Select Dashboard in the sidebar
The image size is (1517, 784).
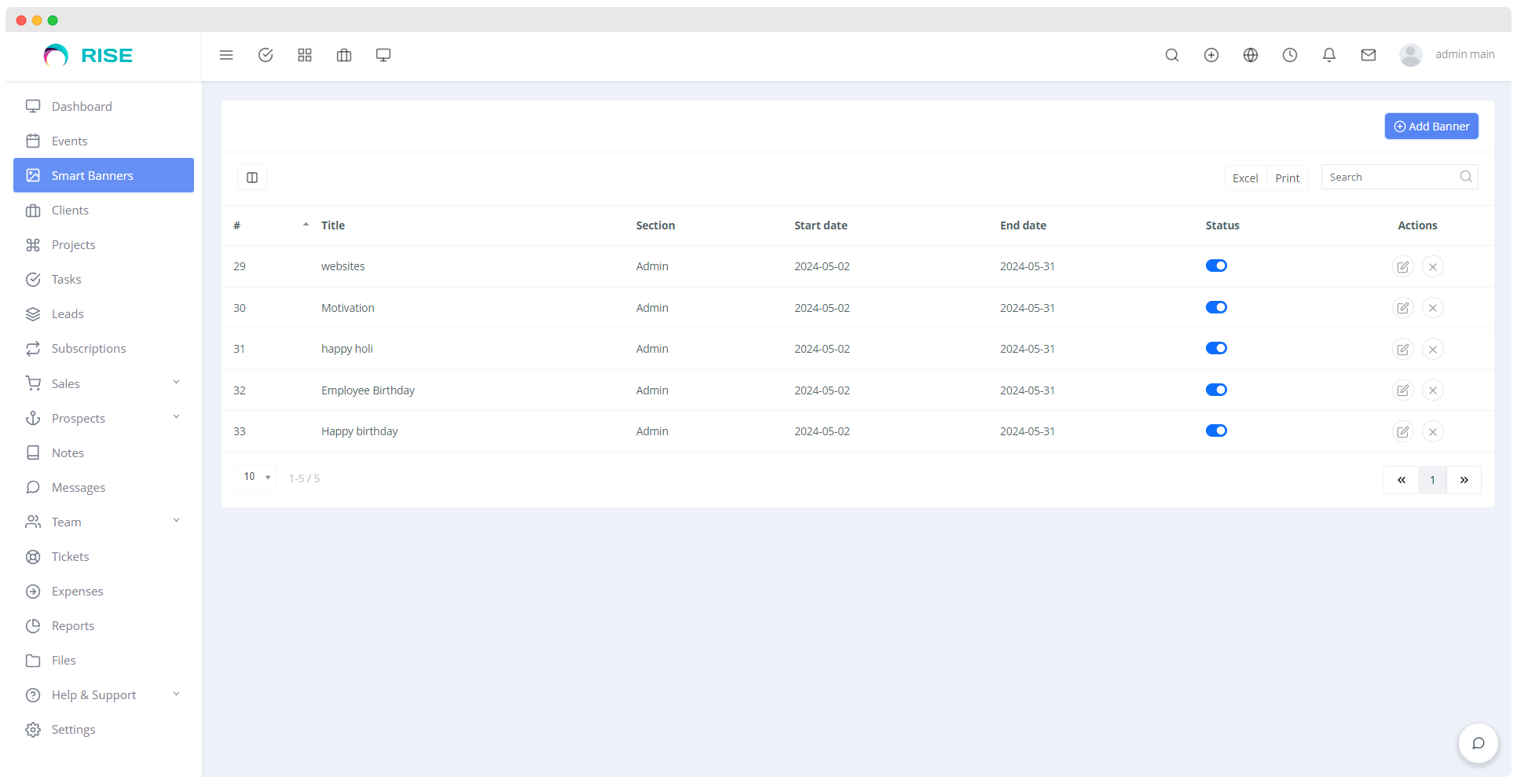82,106
